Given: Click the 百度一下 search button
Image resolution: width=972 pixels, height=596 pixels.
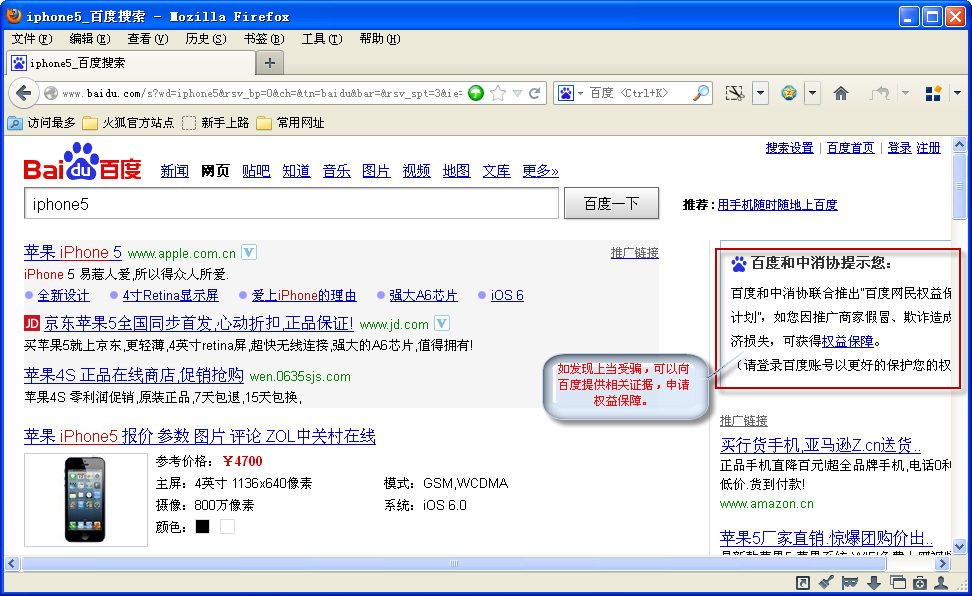Looking at the screenshot, I should point(611,203).
